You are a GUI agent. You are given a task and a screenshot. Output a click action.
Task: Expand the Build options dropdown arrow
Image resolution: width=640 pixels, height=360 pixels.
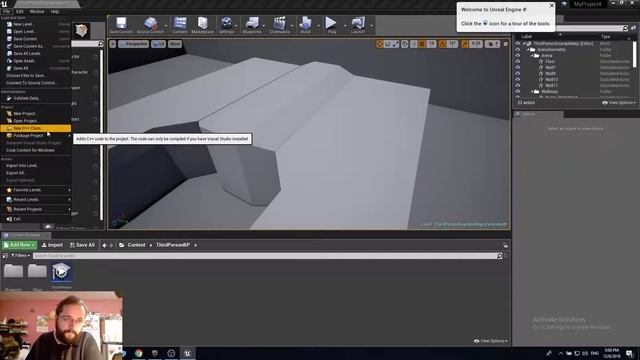pyautogui.click(x=318, y=26)
